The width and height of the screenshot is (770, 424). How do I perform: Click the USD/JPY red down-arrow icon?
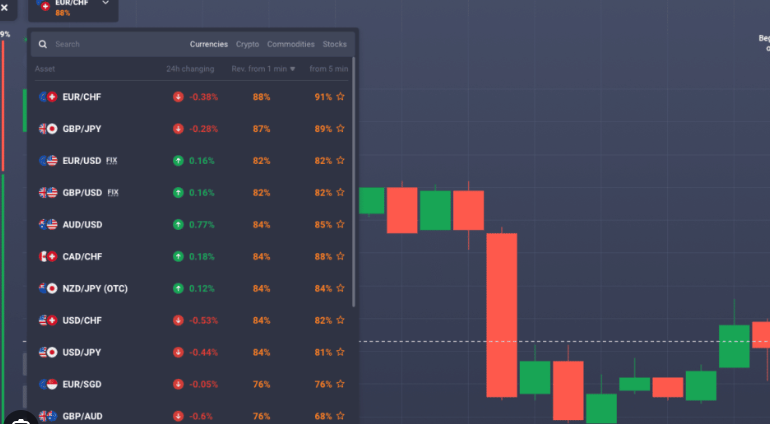178,353
